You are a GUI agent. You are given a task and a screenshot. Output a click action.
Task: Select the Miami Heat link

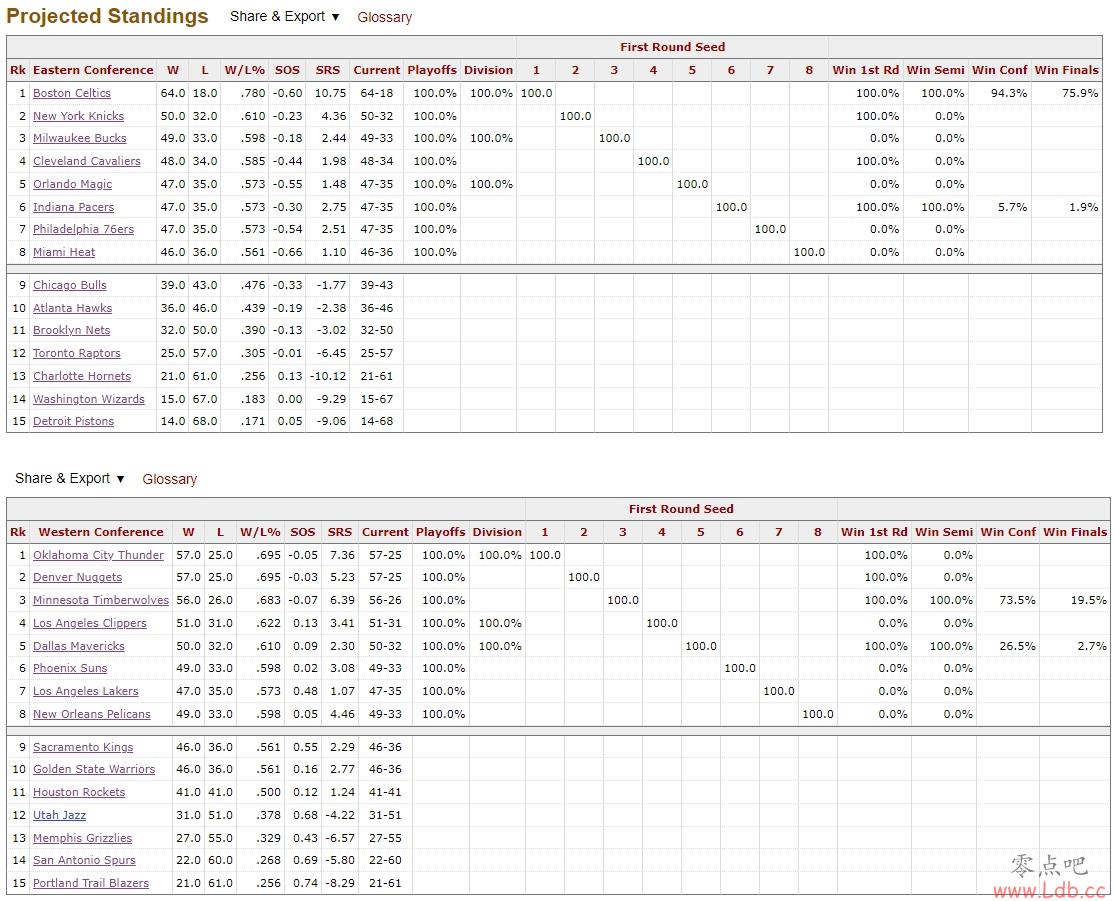pyautogui.click(x=64, y=252)
